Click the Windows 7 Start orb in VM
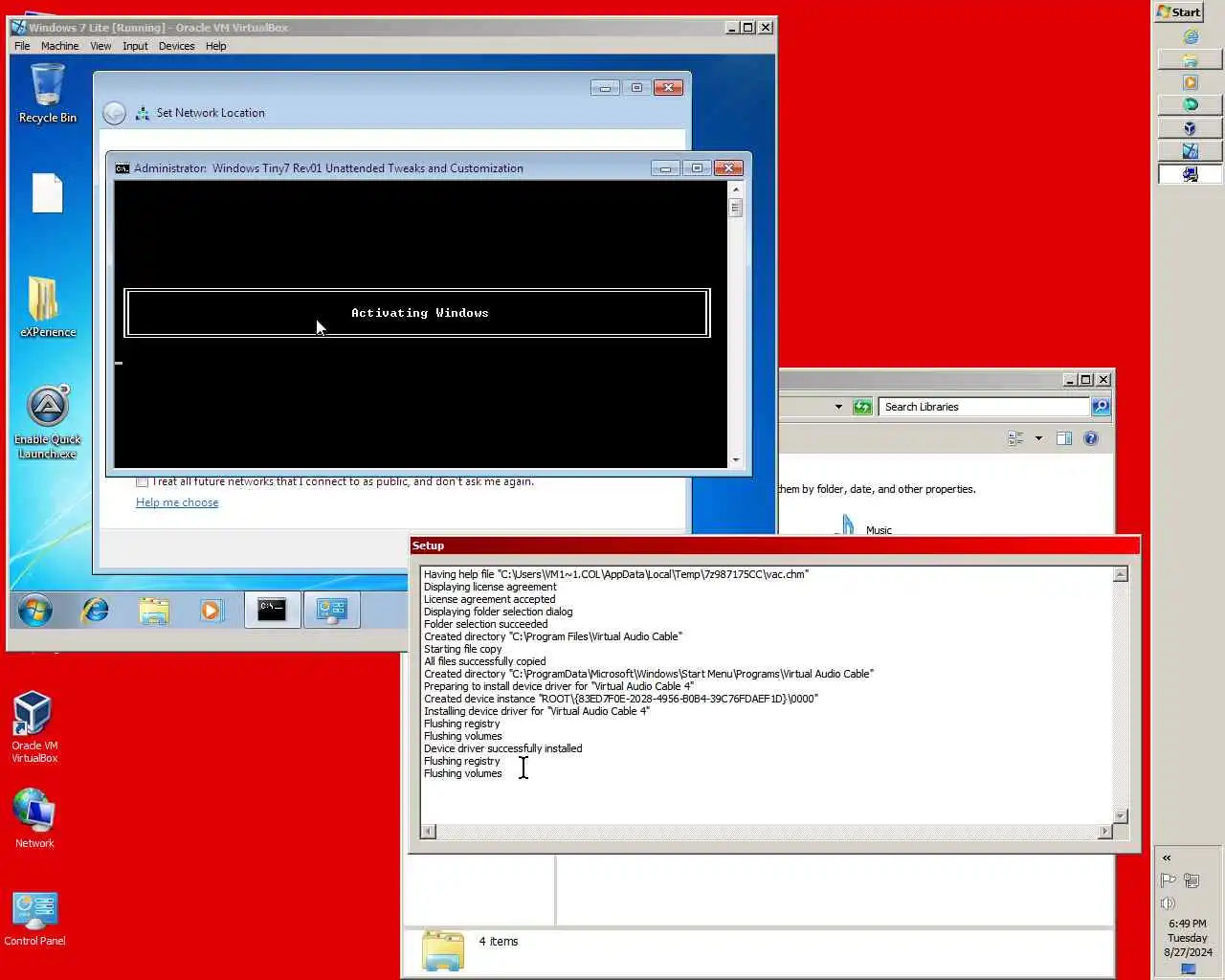The width and height of the screenshot is (1225, 980). (x=35, y=610)
